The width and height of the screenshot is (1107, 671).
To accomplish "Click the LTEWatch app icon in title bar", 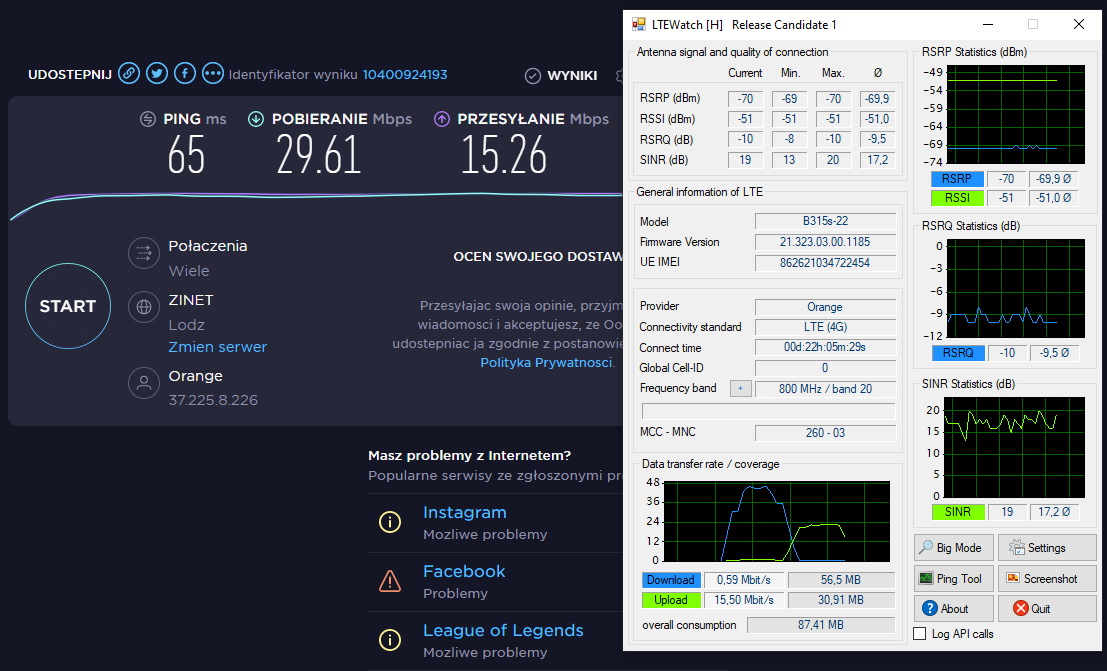I will pos(638,24).
